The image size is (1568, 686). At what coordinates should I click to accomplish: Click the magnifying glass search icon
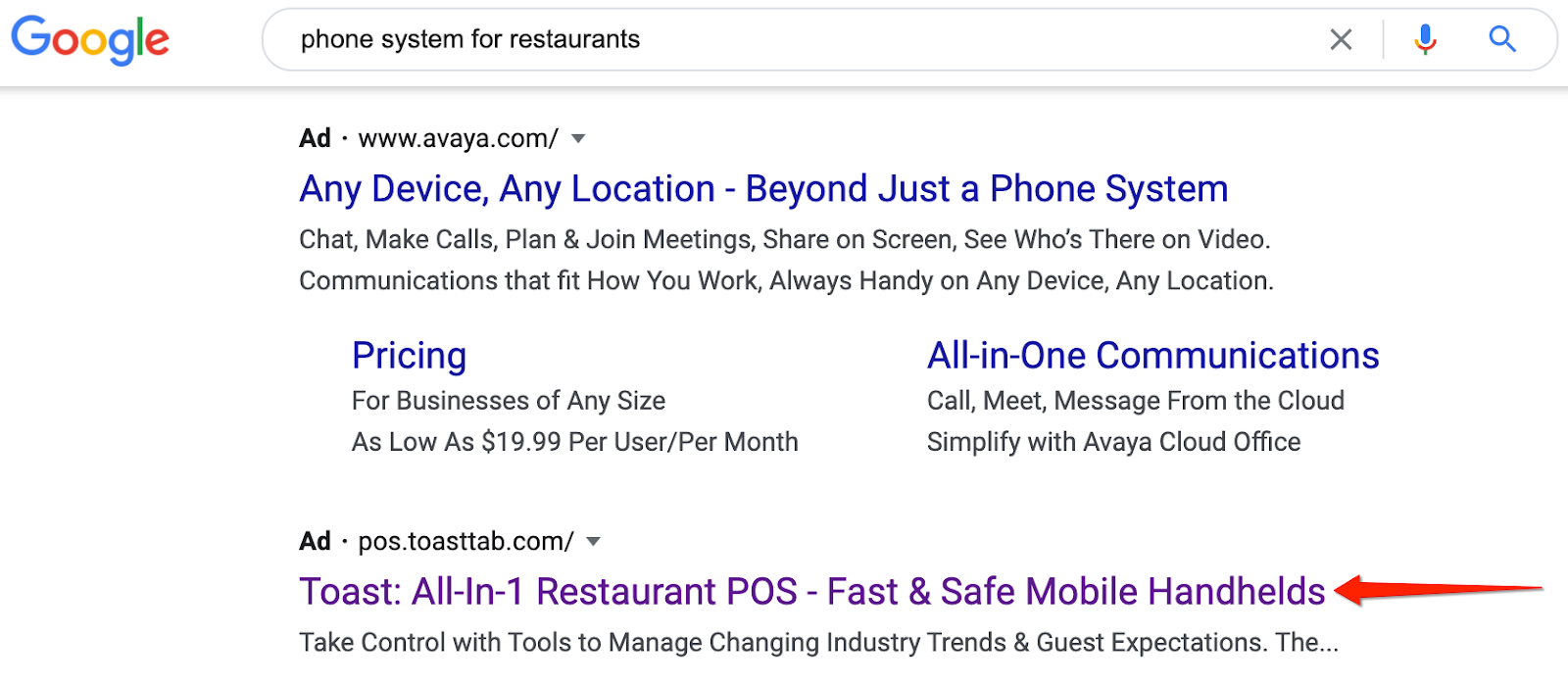1502,39
